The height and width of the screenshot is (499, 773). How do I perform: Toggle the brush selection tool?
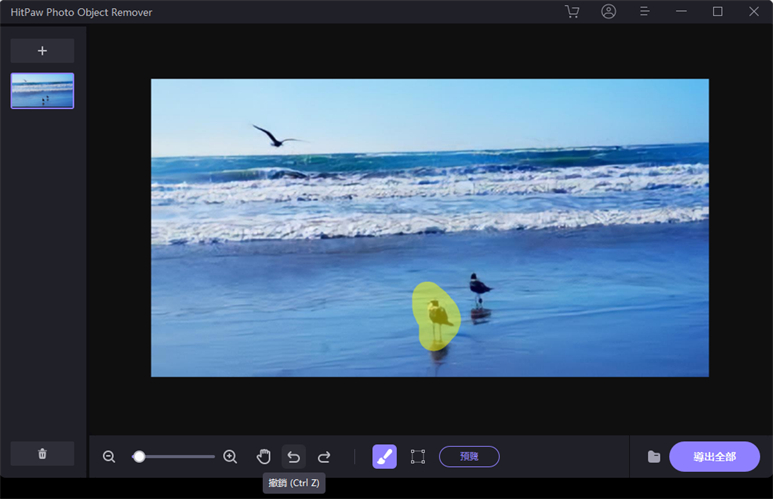coord(385,457)
